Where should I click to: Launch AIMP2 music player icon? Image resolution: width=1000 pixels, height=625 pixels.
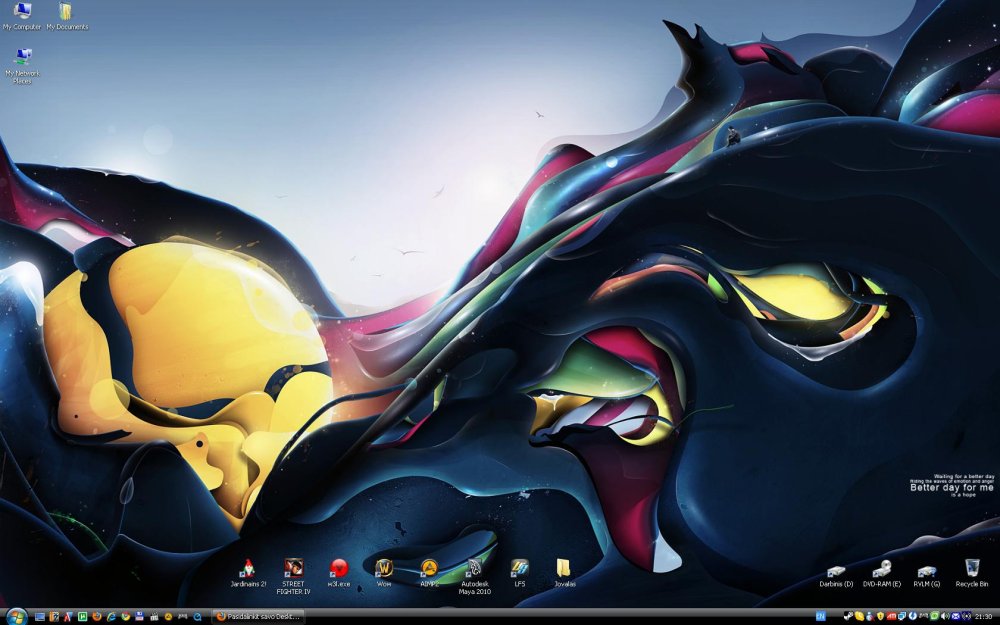429,568
